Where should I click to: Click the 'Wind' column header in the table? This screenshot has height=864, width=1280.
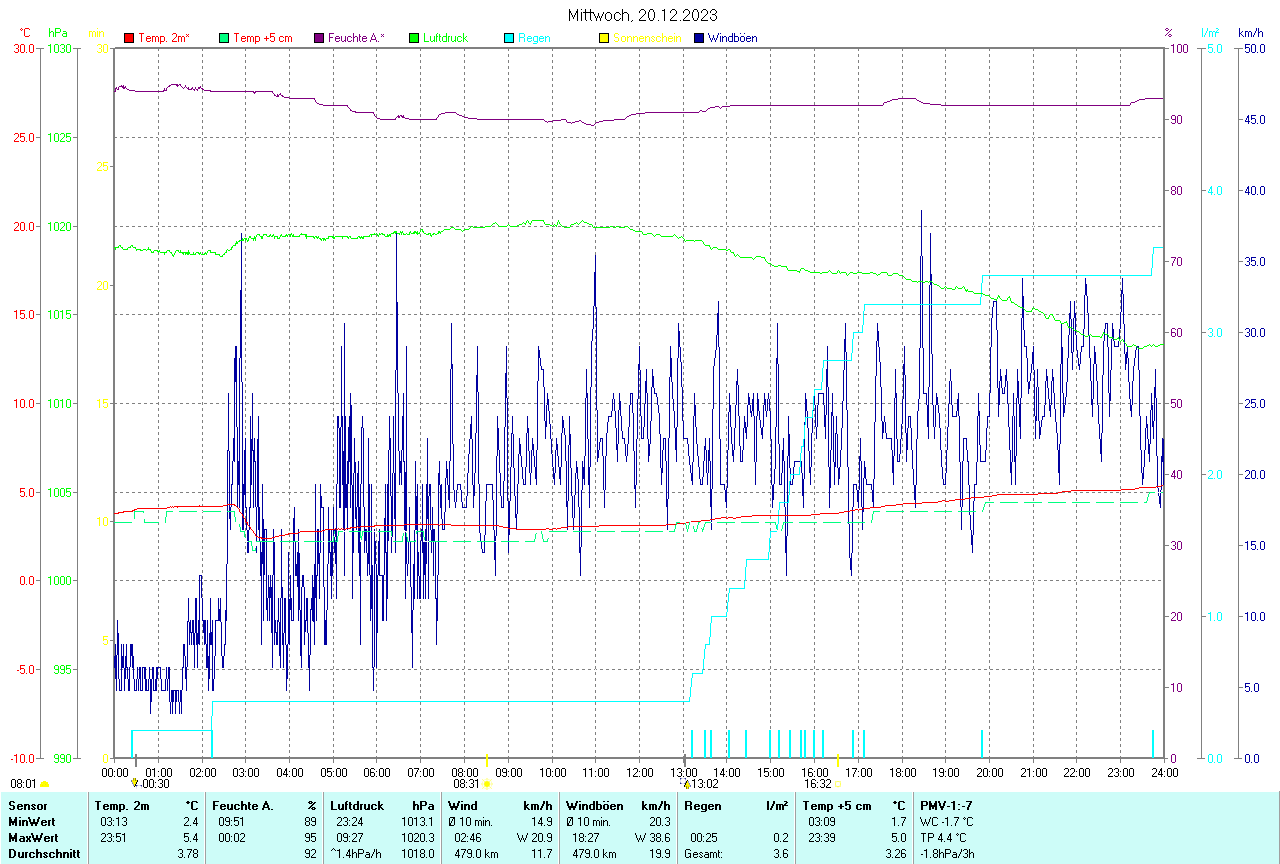click(x=462, y=805)
